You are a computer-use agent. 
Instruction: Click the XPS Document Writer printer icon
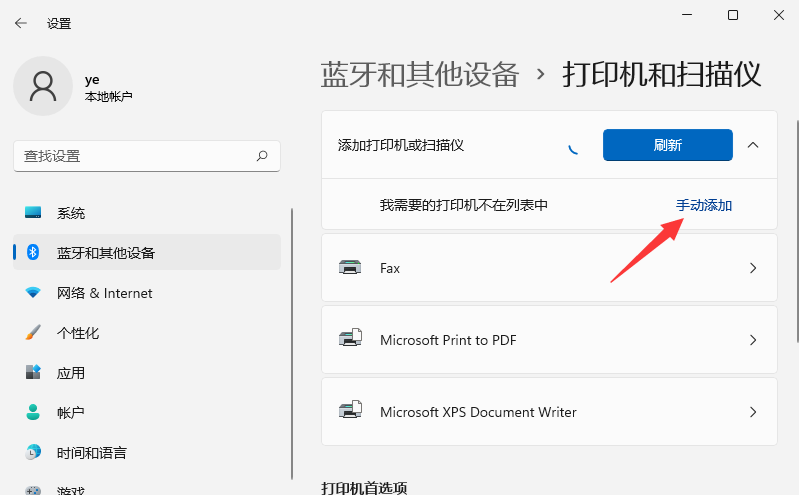(350, 410)
